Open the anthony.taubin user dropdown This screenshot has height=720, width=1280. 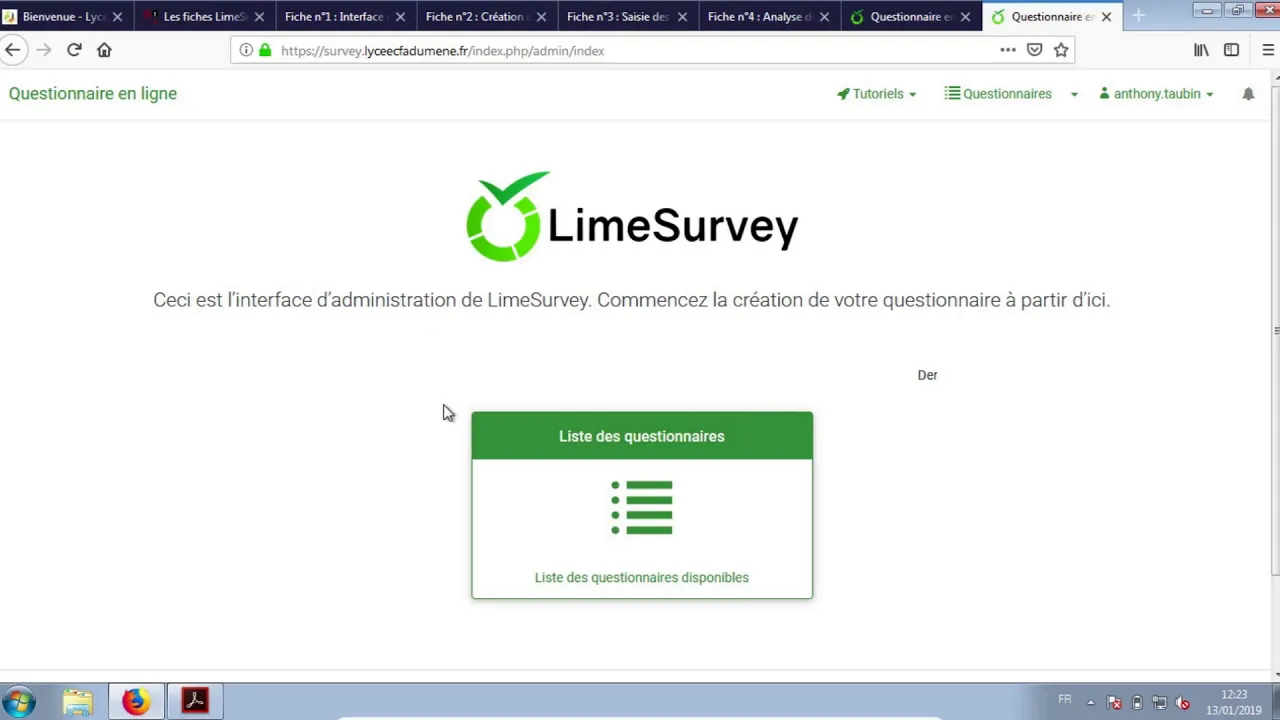click(x=1156, y=94)
